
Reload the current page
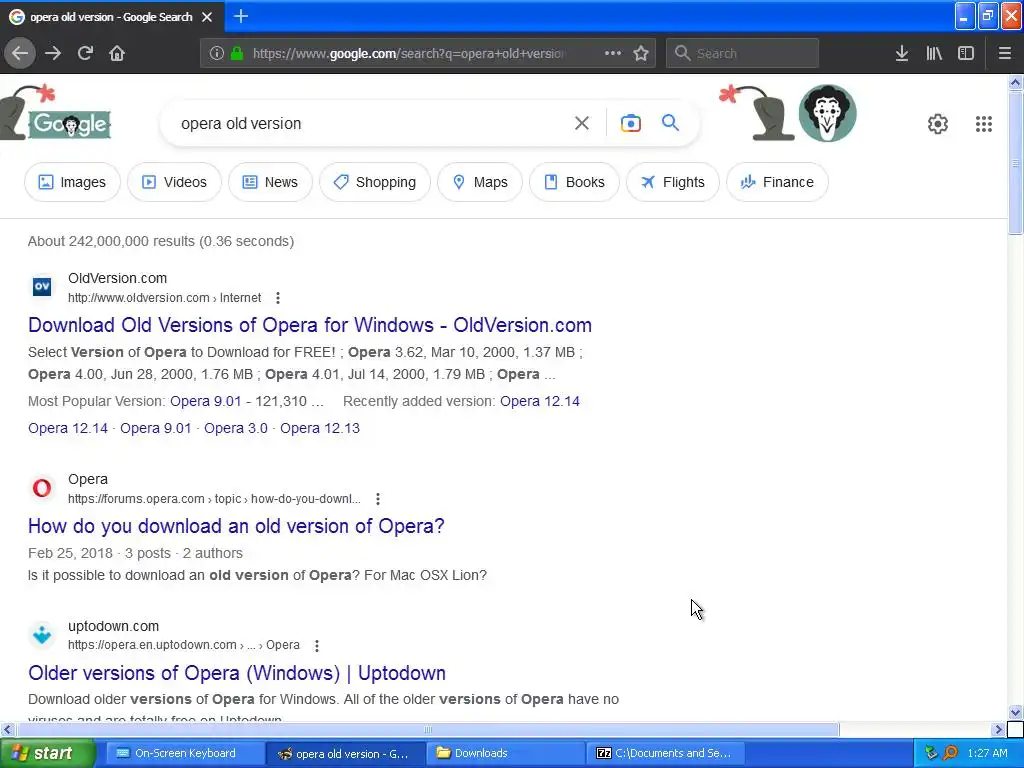85,54
